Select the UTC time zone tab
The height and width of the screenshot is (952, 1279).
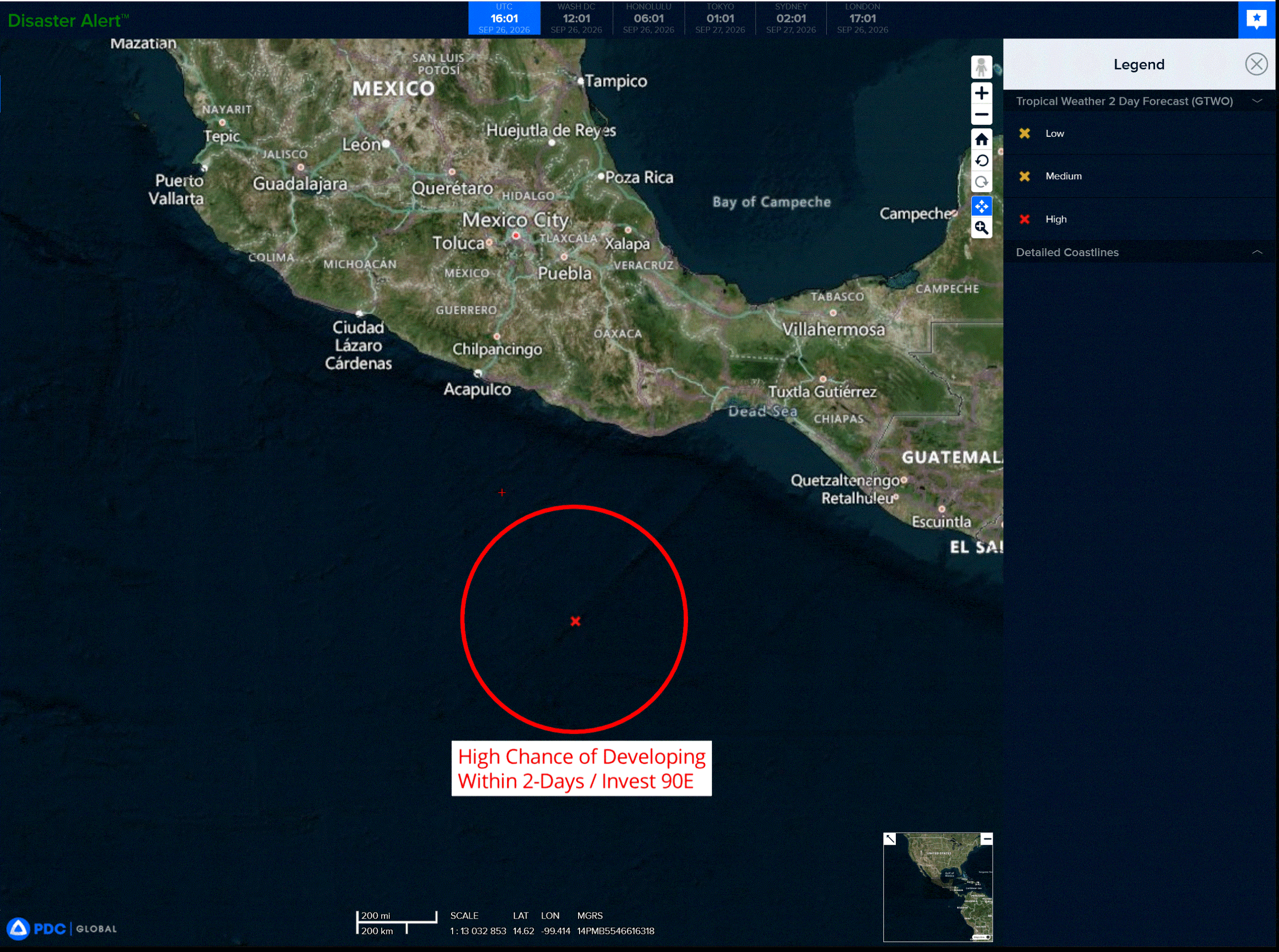click(504, 18)
